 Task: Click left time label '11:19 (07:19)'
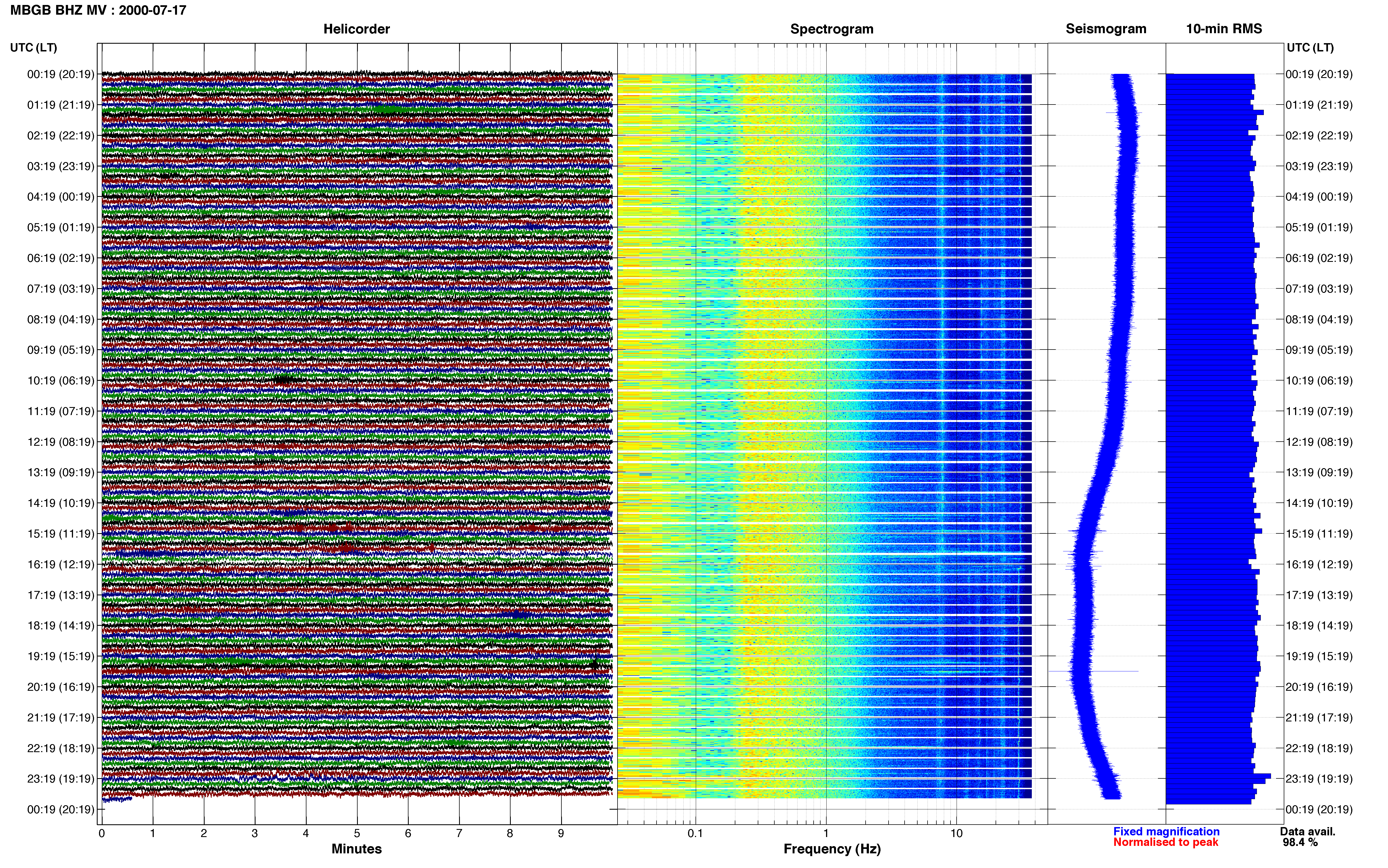60,411
